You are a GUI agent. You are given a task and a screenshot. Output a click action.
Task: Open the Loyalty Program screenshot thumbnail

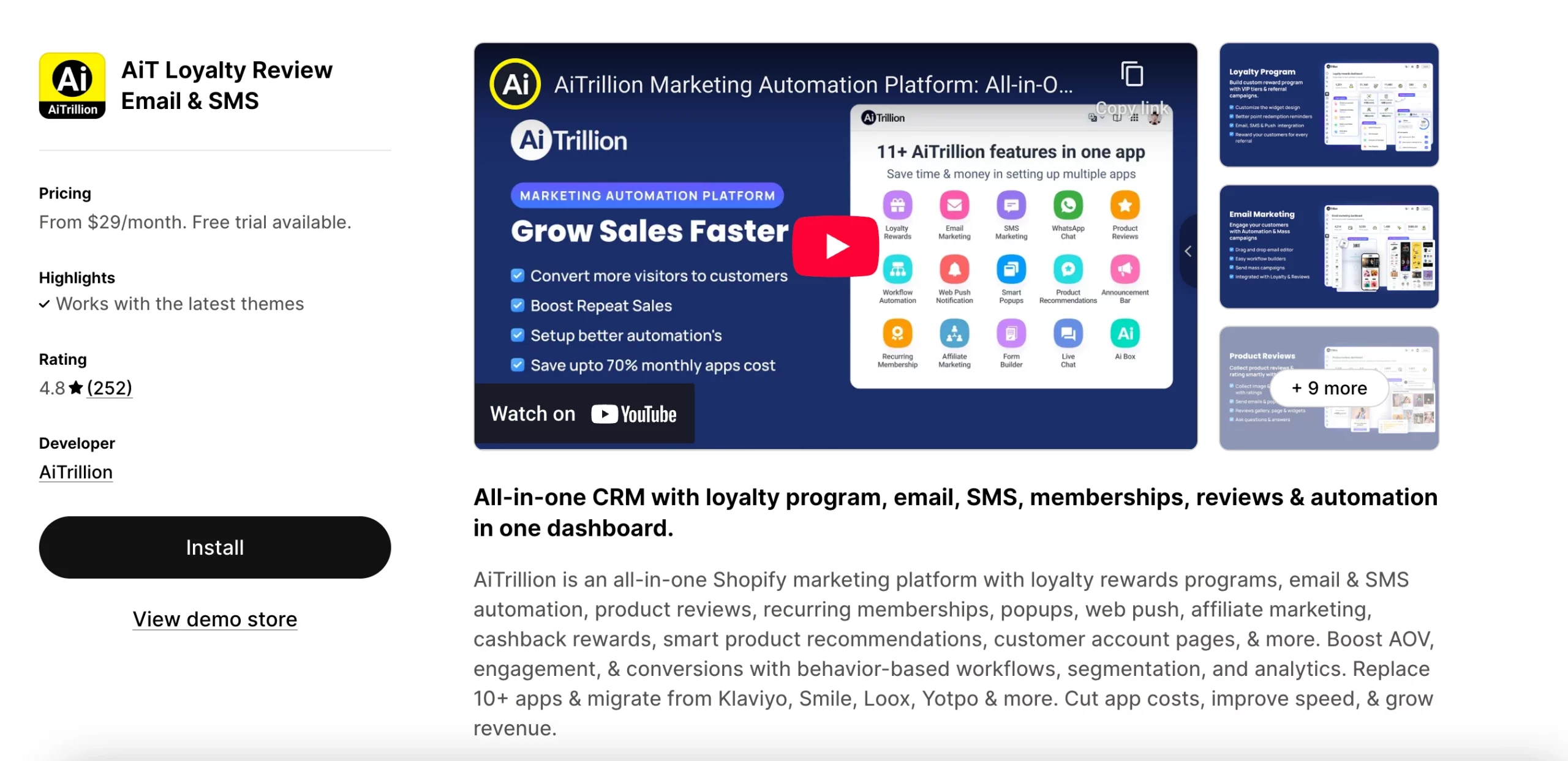point(1329,105)
